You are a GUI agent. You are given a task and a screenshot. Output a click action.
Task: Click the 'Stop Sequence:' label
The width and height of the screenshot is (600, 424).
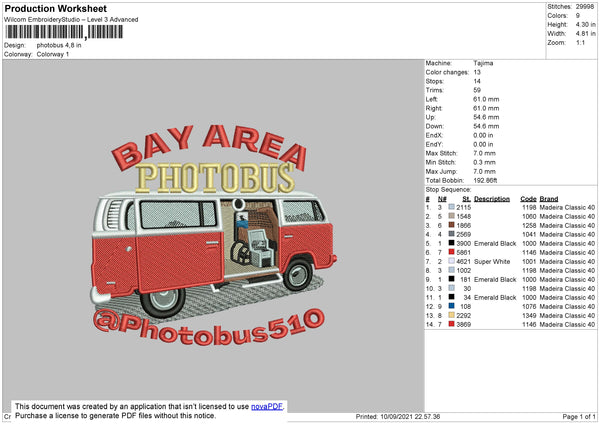[x=448, y=190]
